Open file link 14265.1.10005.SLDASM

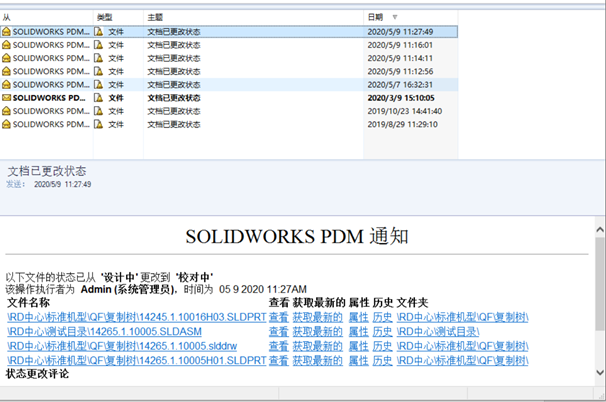[x=104, y=332]
